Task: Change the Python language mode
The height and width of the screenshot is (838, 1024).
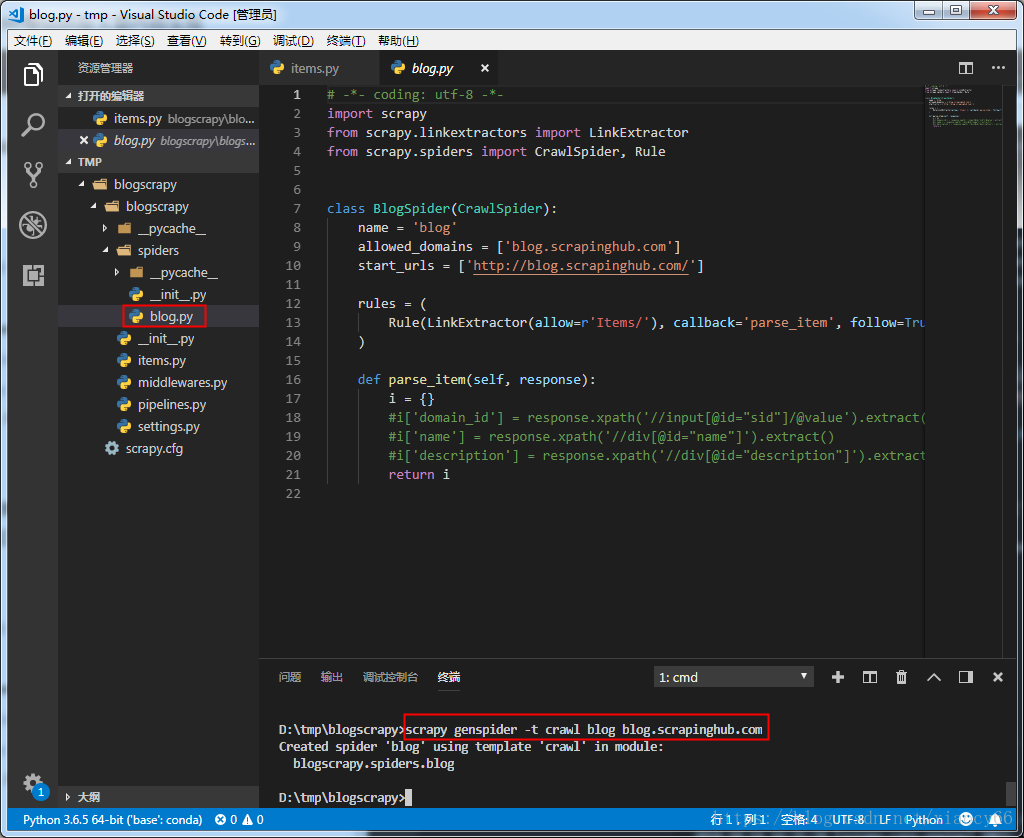Action: (x=923, y=820)
